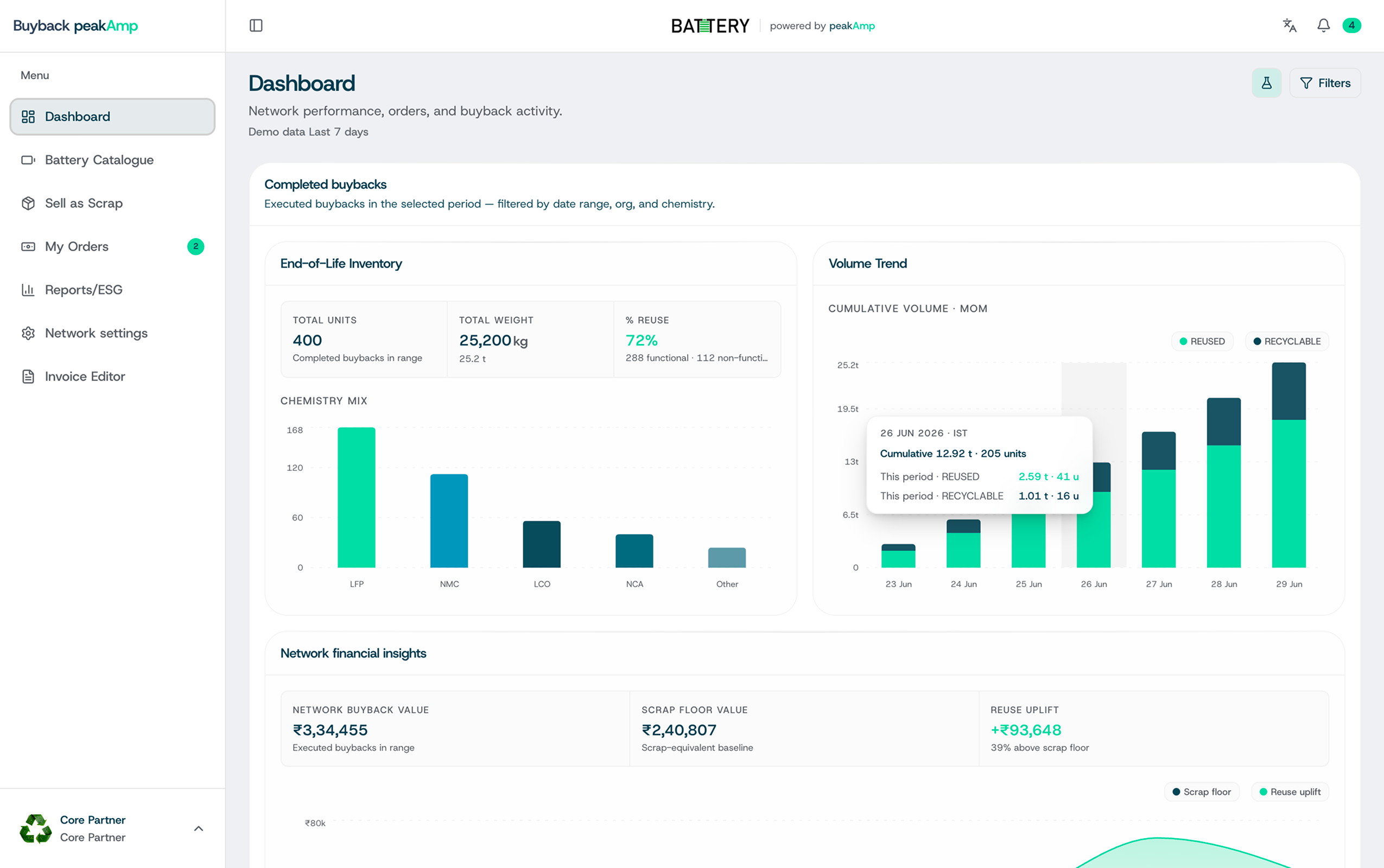Click the green 4 notification badge
This screenshot has width=1384, height=868.
click(x=1352, y=25)
